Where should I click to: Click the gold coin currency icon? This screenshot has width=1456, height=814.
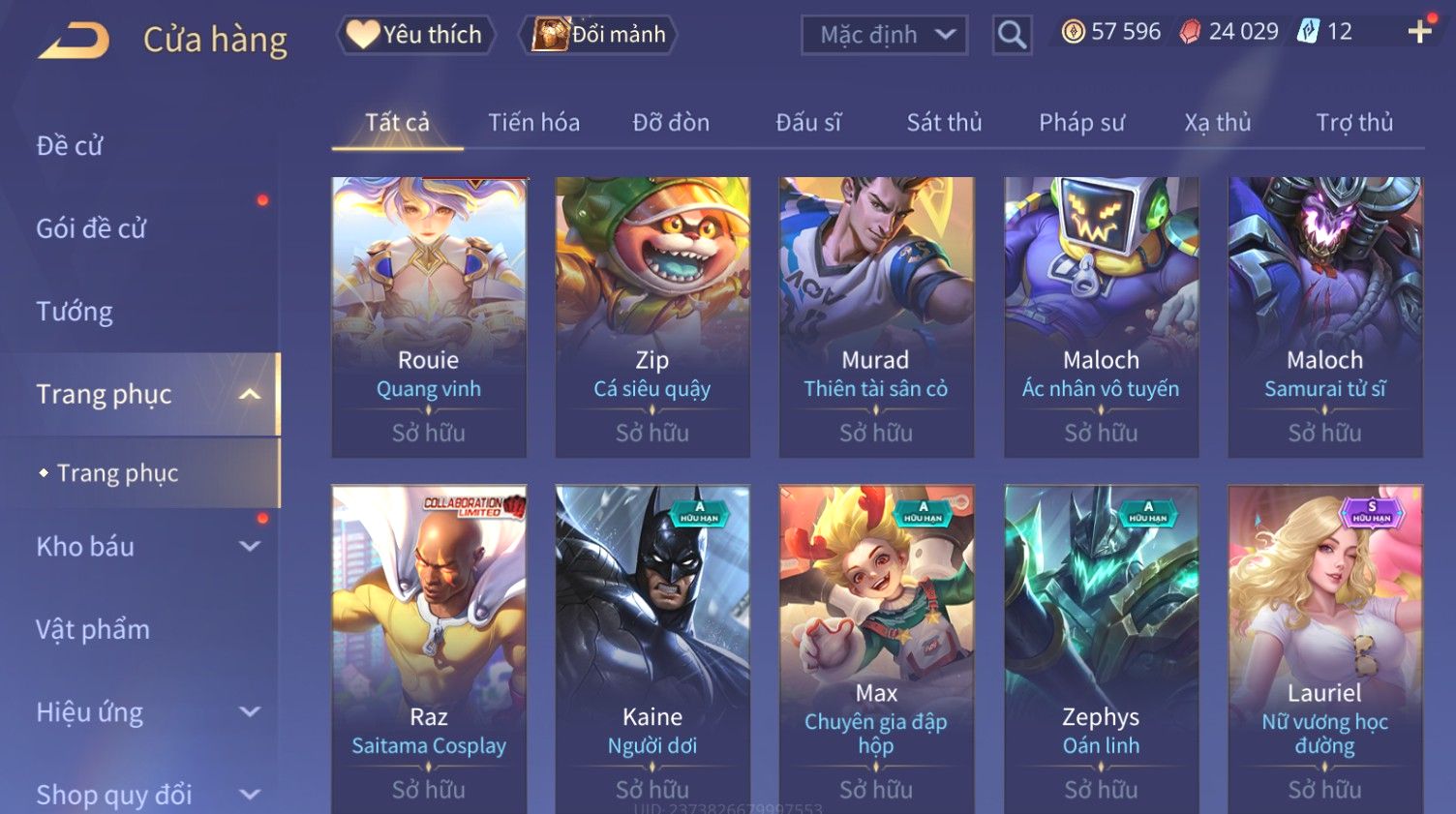1073,32
